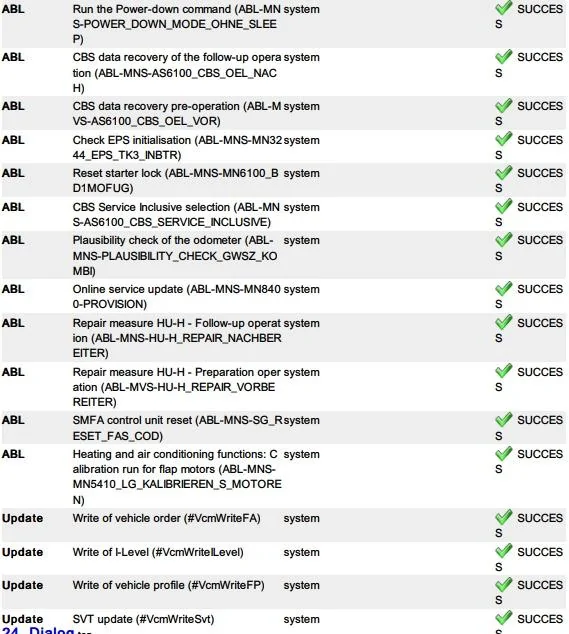Screen dimensions: 569x634
Task: Click green checkmark for Power-down command row
Action: point(503,8)
